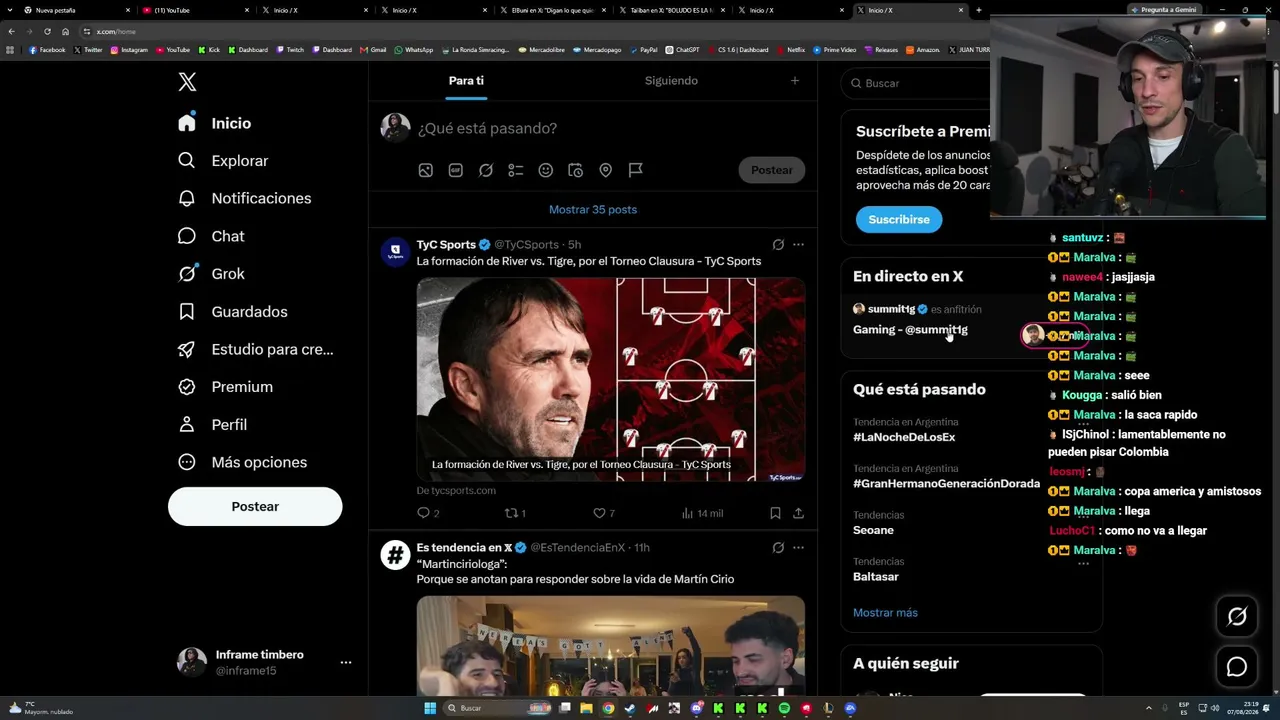Open Steam from the taskbar
The image size is (1280, 720).
point(630,708)
